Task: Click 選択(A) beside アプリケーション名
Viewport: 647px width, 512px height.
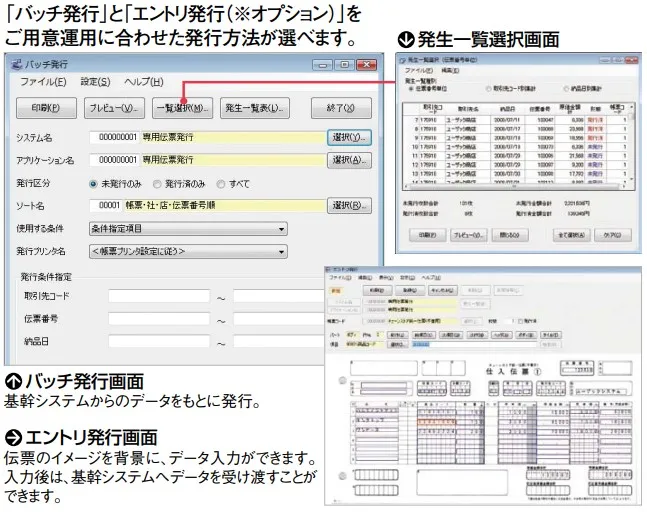Action: [349, 160]
